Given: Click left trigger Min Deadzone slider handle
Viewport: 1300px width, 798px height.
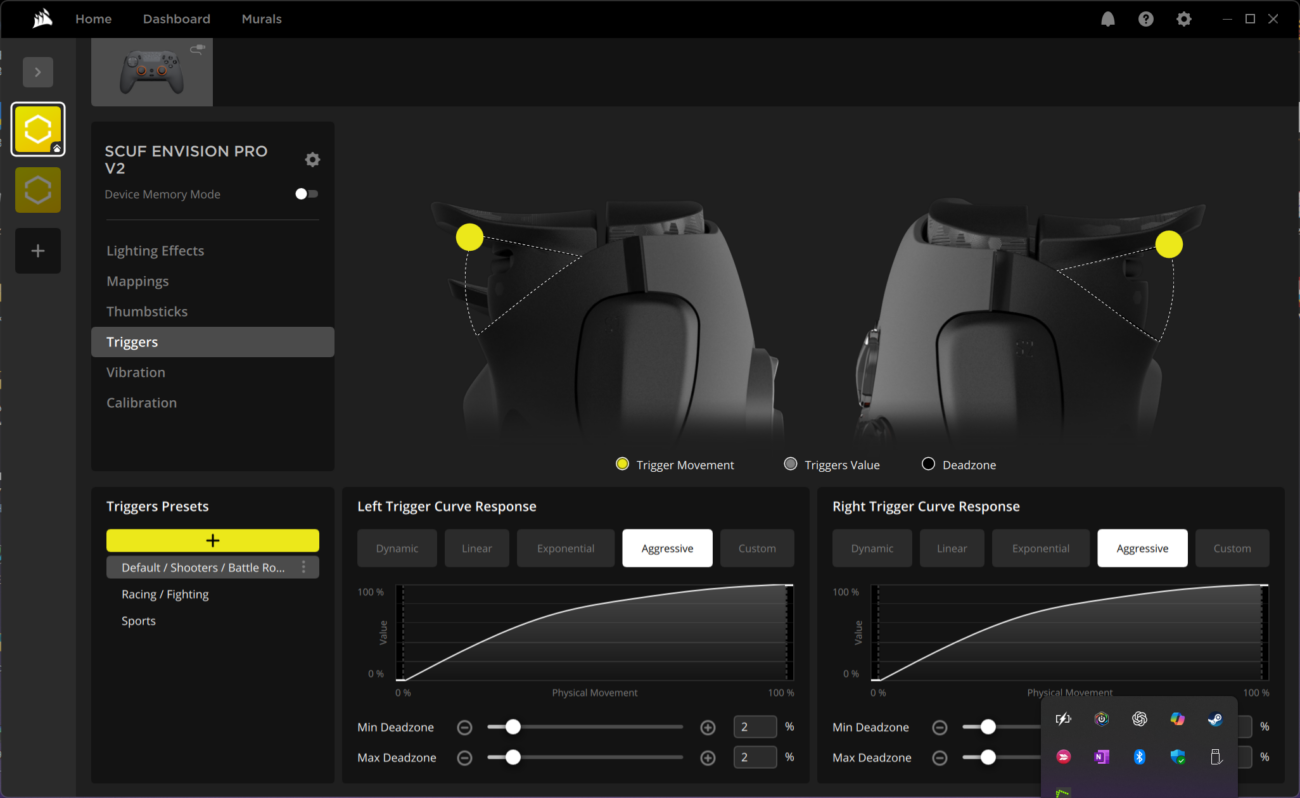Looking at the screenshot, I should point(513,727).
